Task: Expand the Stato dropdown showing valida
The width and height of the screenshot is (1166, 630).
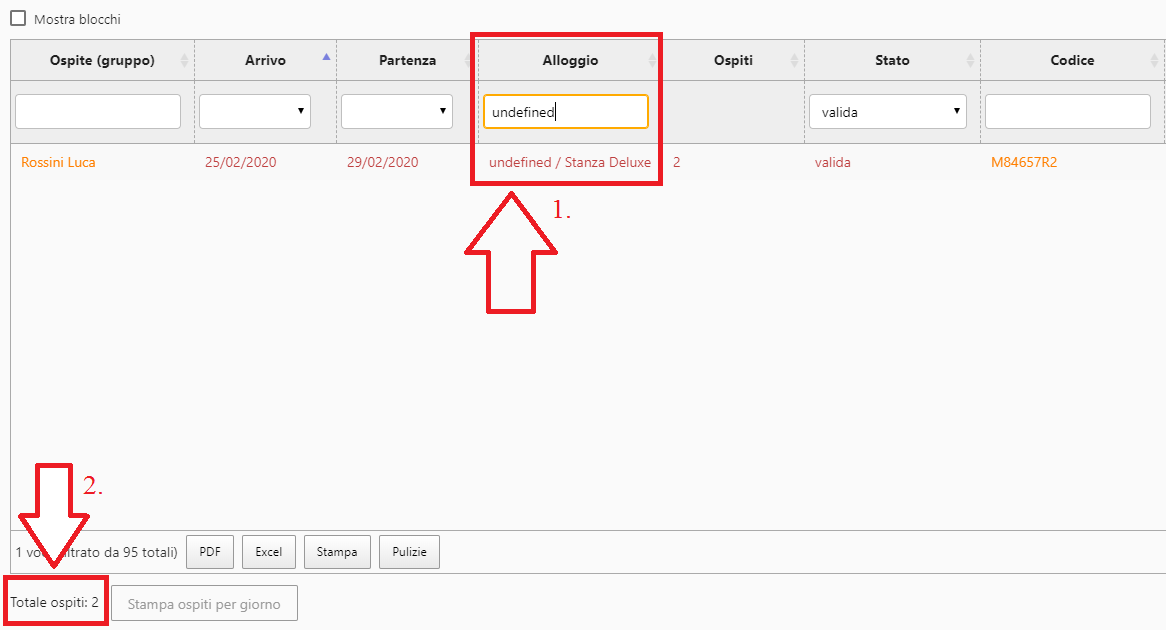Action: pyautogui.click(x=887, y=112)
